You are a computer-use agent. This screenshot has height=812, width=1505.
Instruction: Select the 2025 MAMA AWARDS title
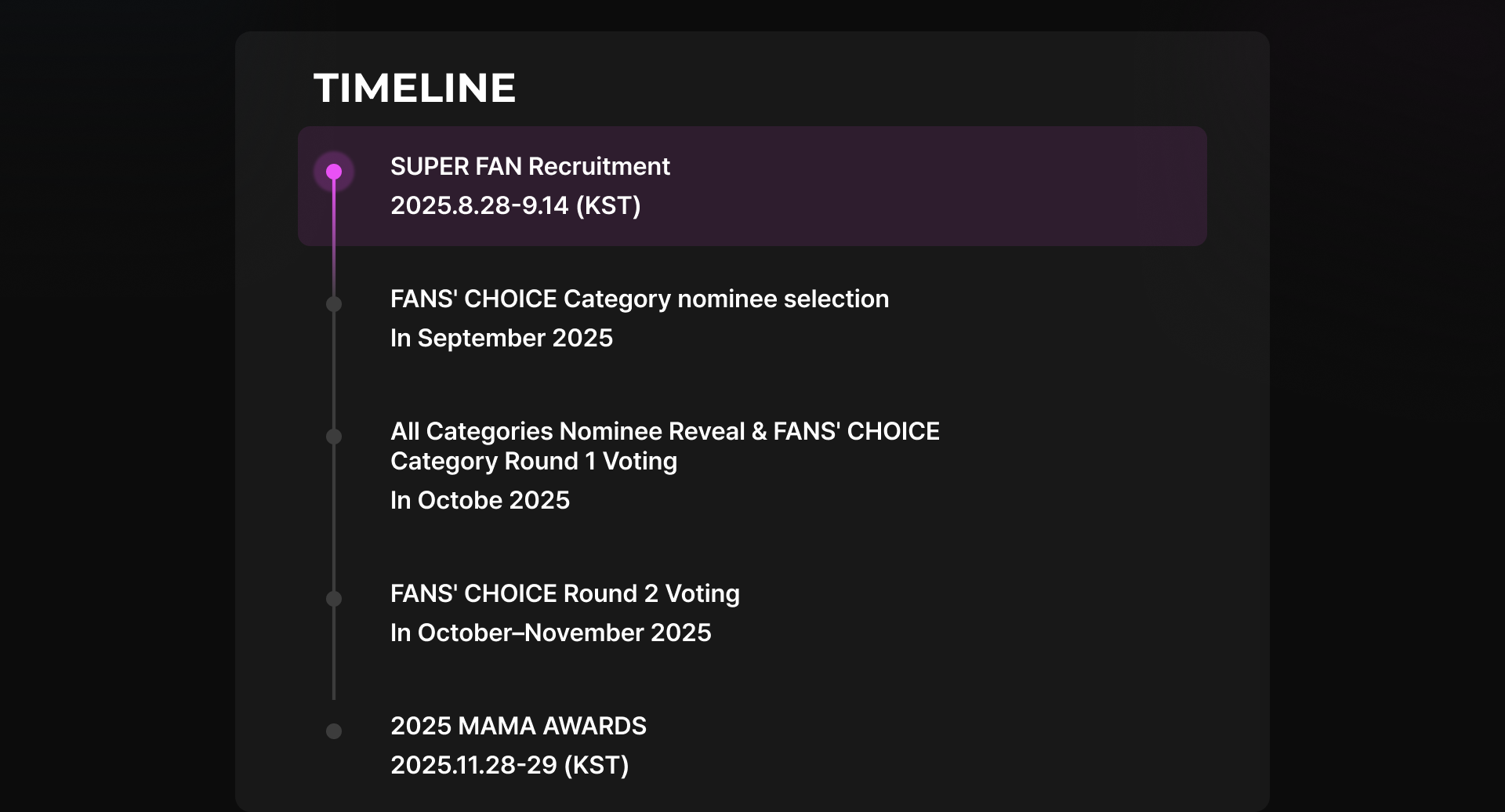point(518,726)
